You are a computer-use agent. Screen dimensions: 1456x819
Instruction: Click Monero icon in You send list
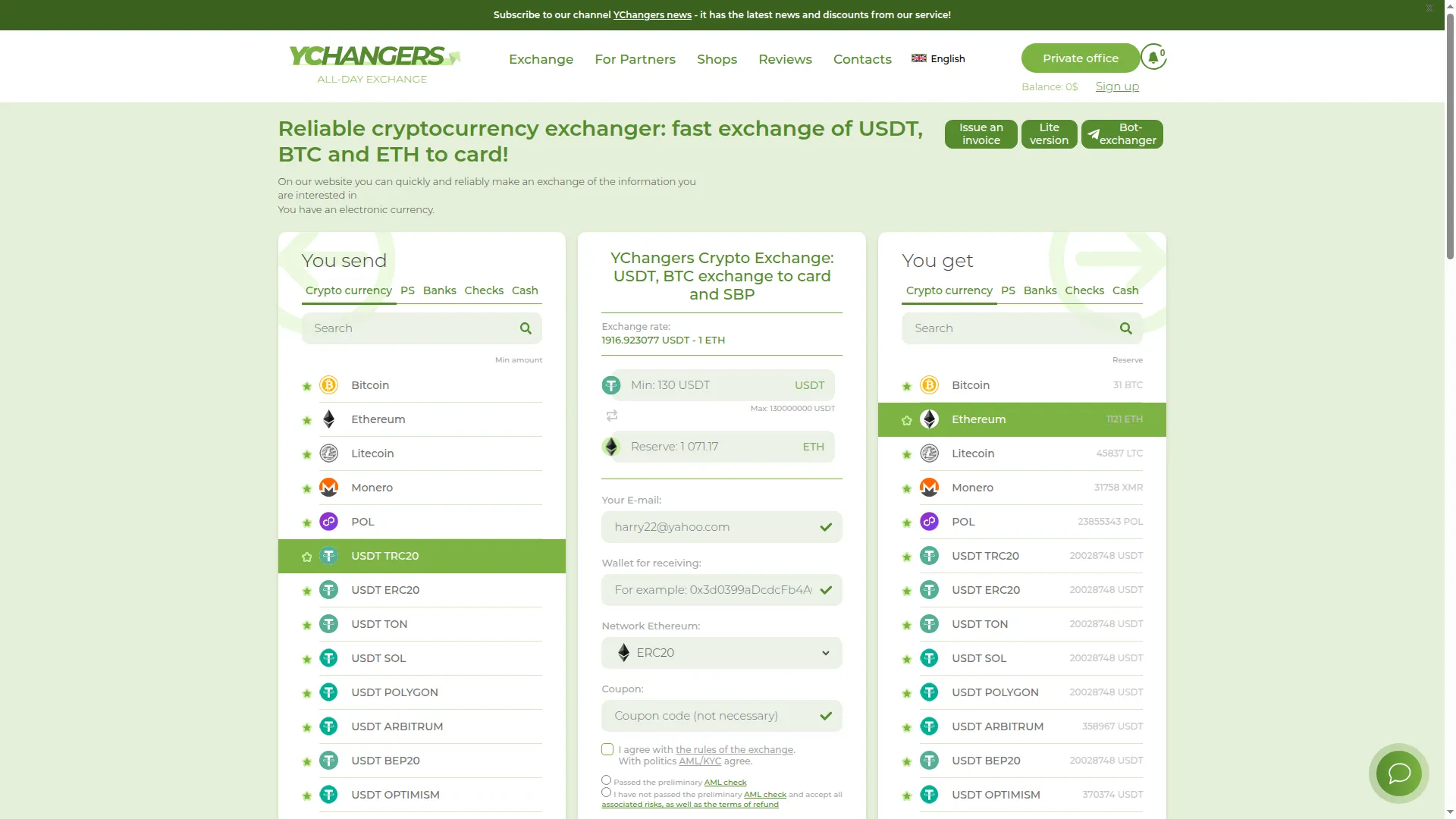pyautogui.click(x=328, y=488)
